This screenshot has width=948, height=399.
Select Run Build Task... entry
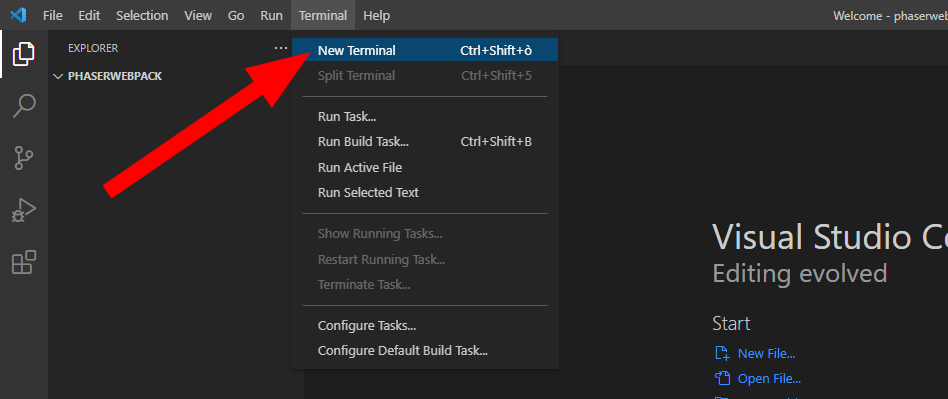(x=425, y=142)
